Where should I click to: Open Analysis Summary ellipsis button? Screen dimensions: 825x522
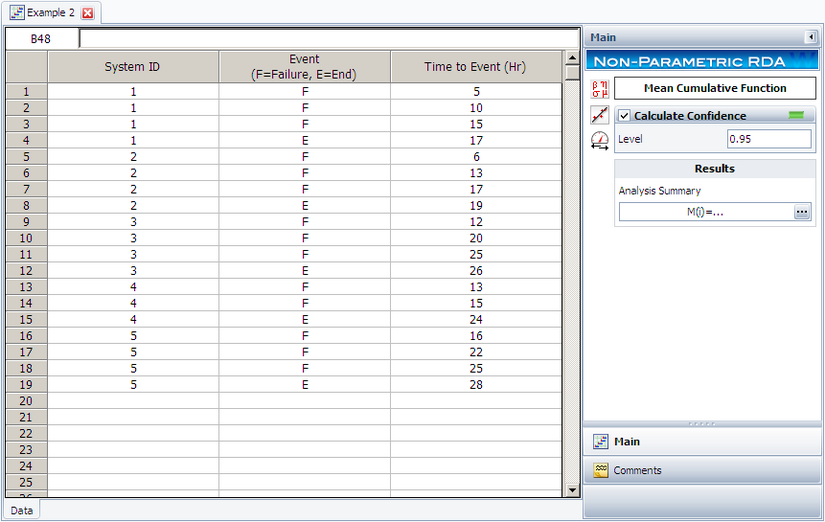pos(802,212)
